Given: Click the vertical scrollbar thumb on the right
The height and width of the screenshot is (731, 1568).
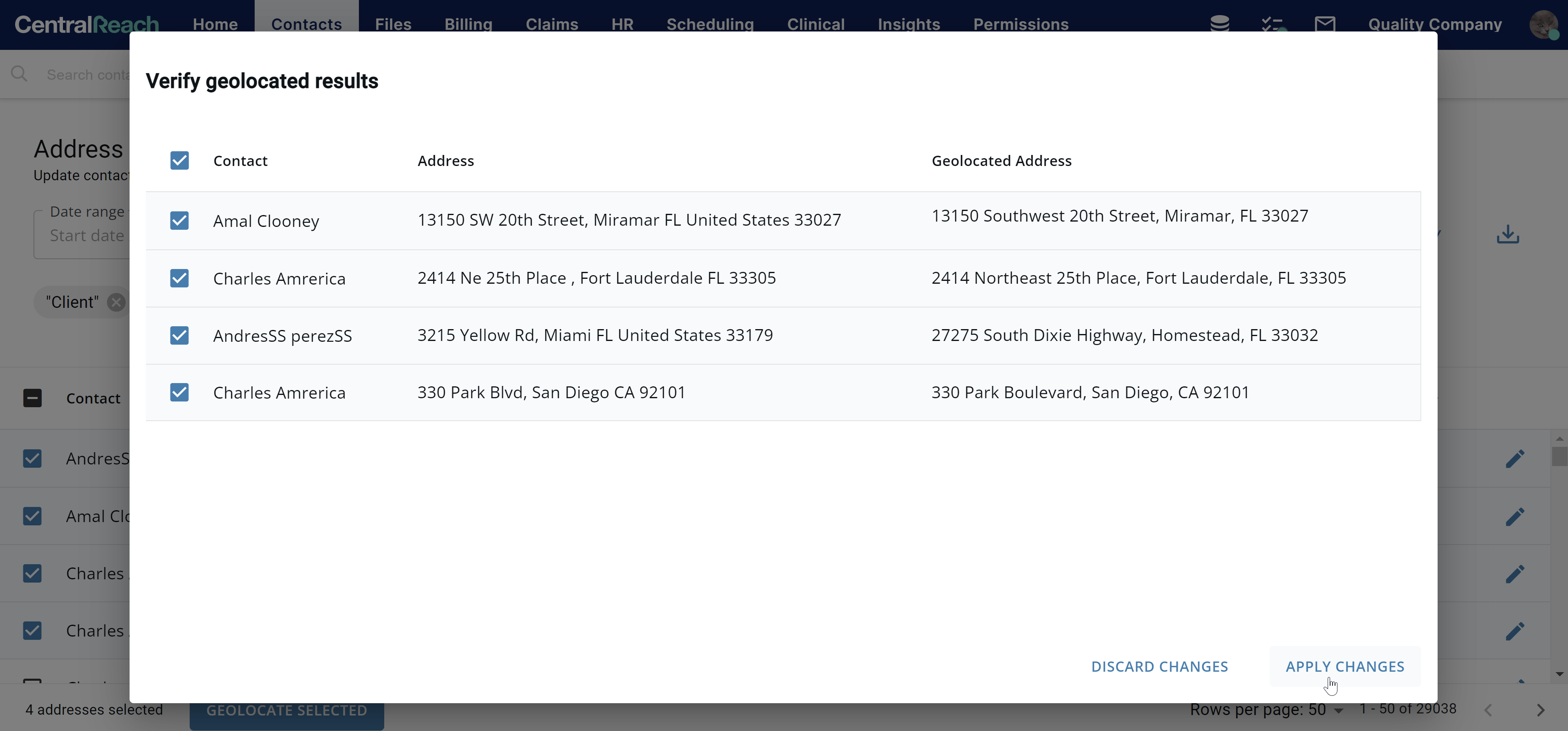Looking at the screenshot, I should (x=1559, y=456).
